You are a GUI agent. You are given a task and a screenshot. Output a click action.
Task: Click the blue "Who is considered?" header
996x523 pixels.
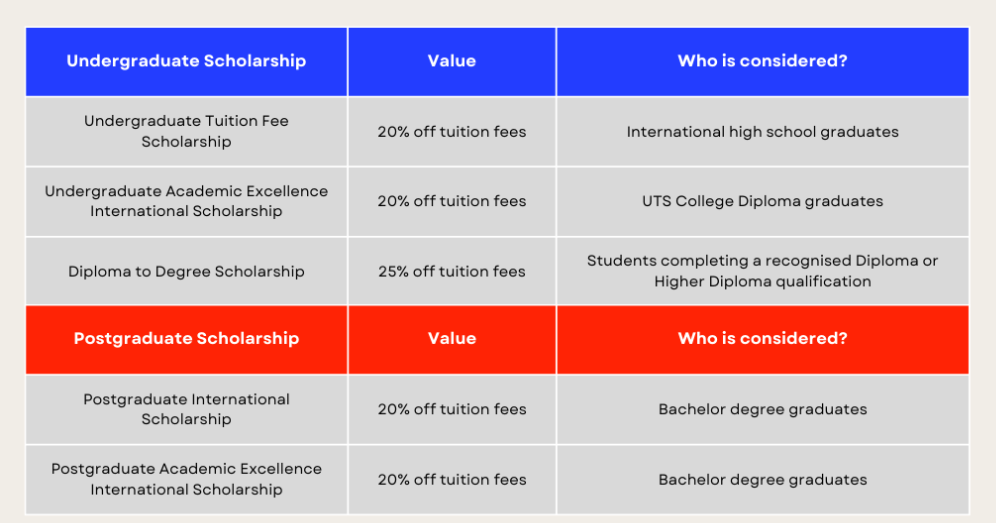pyautogui.click(x=762, y=61)
